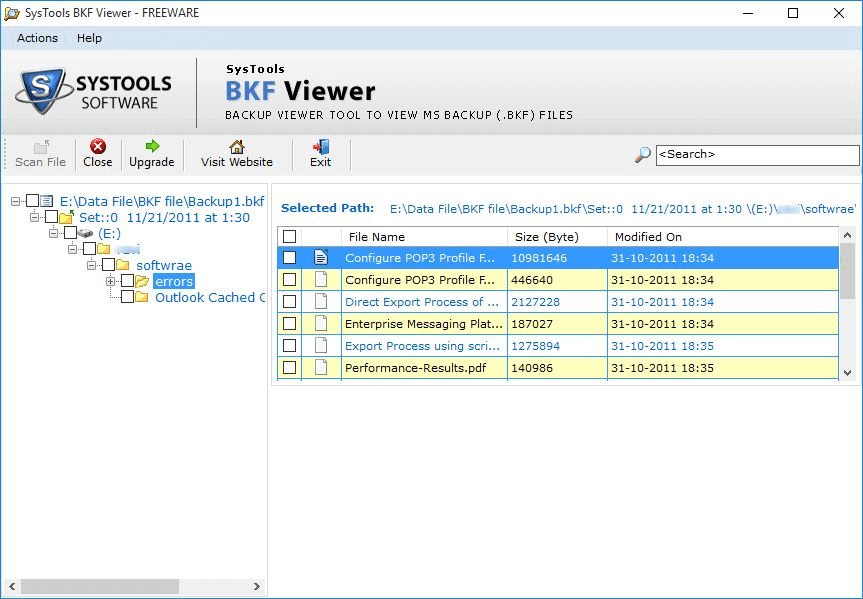Select the Set::0 11/21/2011 tree label
This screenshot has height=599, width=863.
pyautogui.click(x=165, y=217)
